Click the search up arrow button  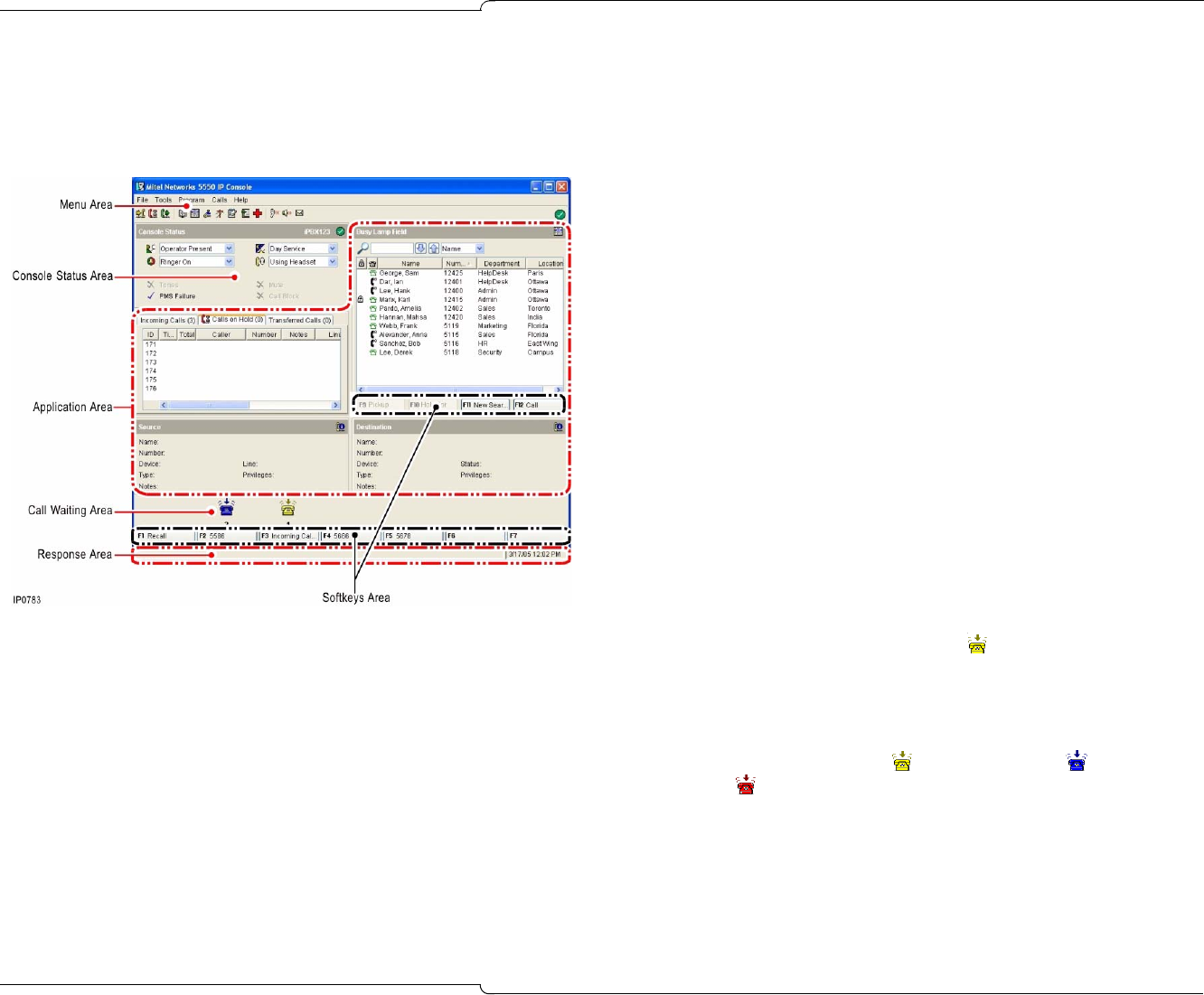pos(434,249)
